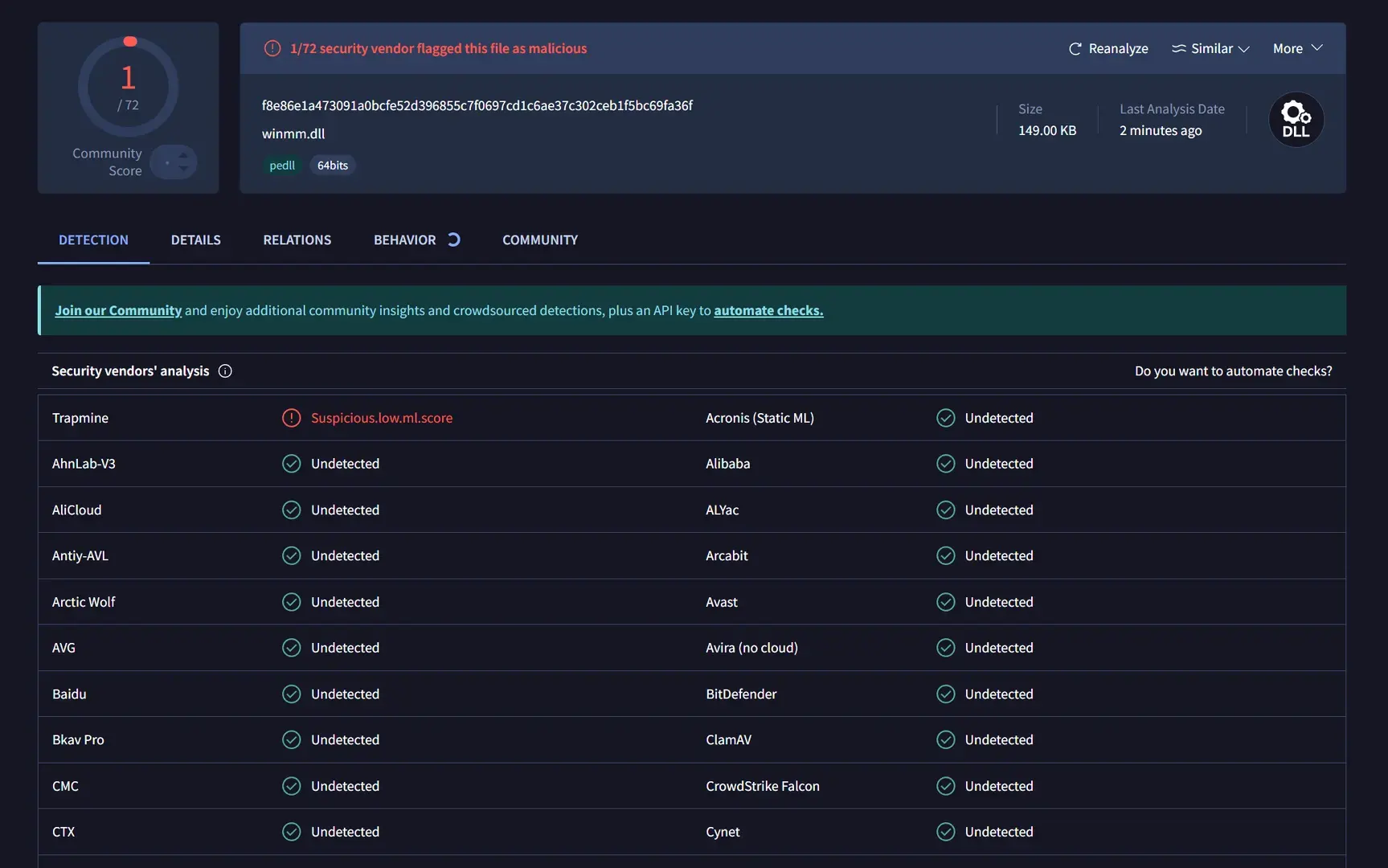Click the detection score circle gauge
This screenshot has width=1388, height=868.
click(128, 88)
